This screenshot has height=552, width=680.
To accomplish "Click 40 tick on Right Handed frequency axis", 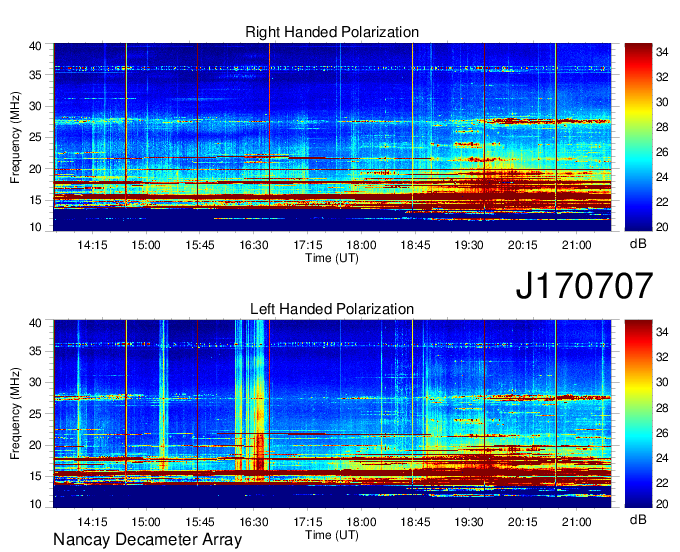I will click(x=35, y=46).
